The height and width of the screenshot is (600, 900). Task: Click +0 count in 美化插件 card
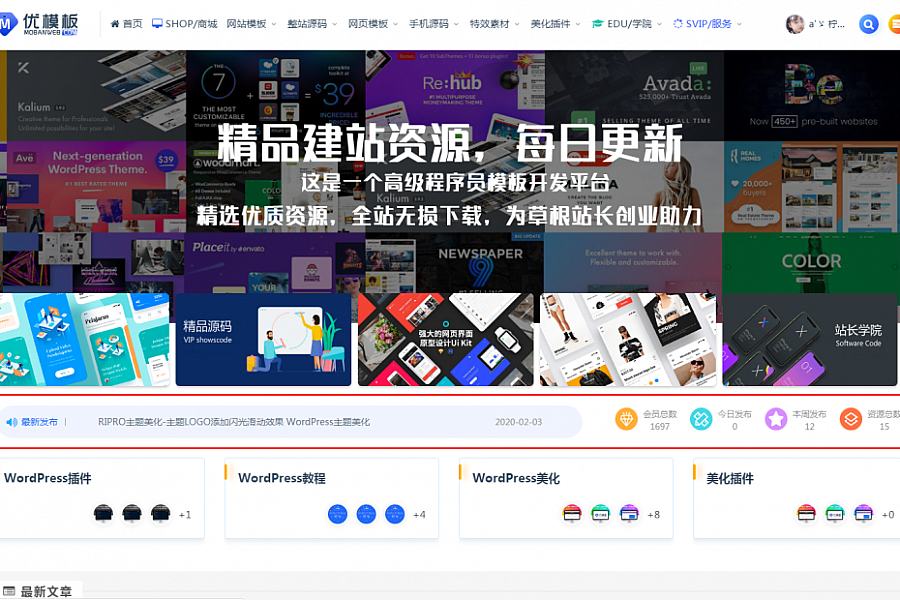(888, 514)
